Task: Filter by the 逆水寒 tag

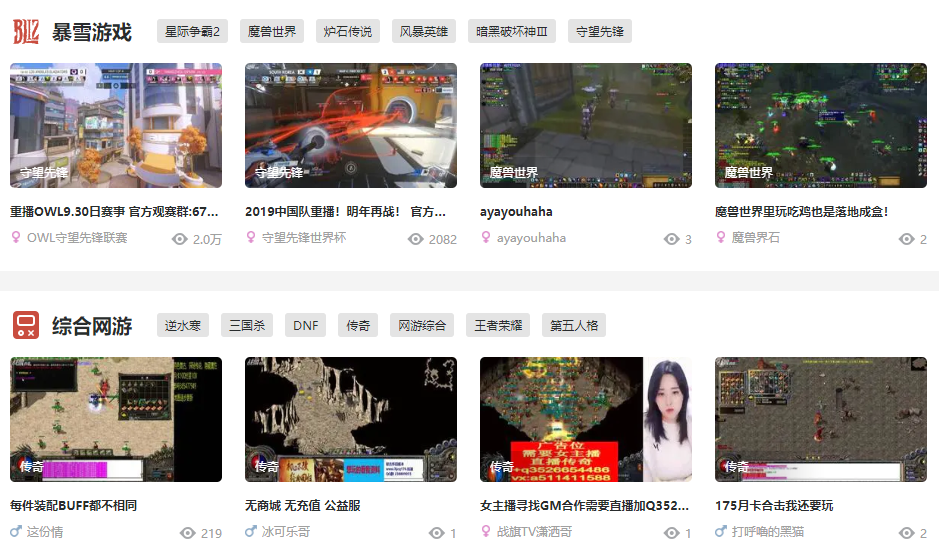Action: (183, 325)
